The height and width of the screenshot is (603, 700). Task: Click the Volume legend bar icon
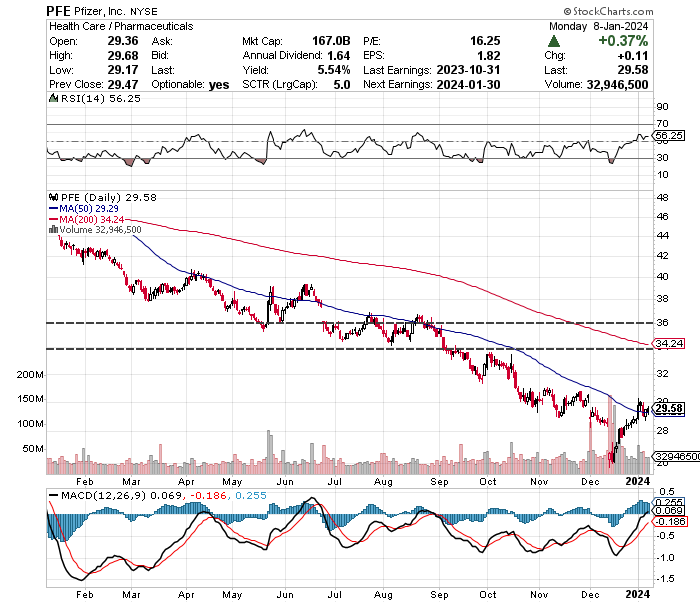click(x=52, y=229)
